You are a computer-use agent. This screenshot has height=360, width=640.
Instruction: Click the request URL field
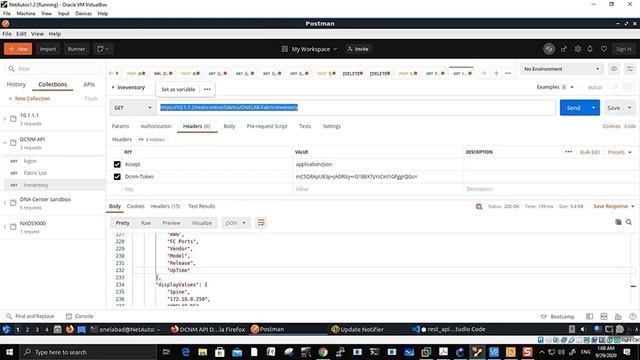tap(356, 108)
